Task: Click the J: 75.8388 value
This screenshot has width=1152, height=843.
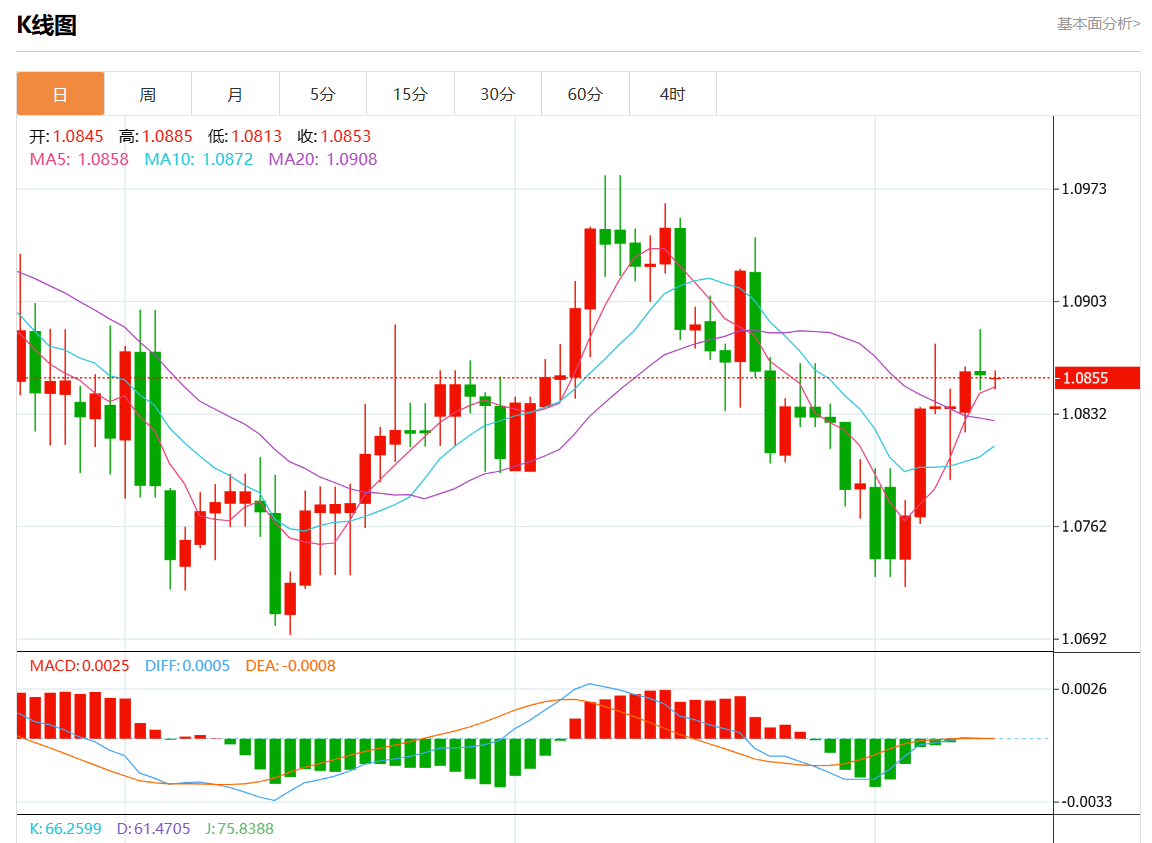Action: (x=239, y=828)
